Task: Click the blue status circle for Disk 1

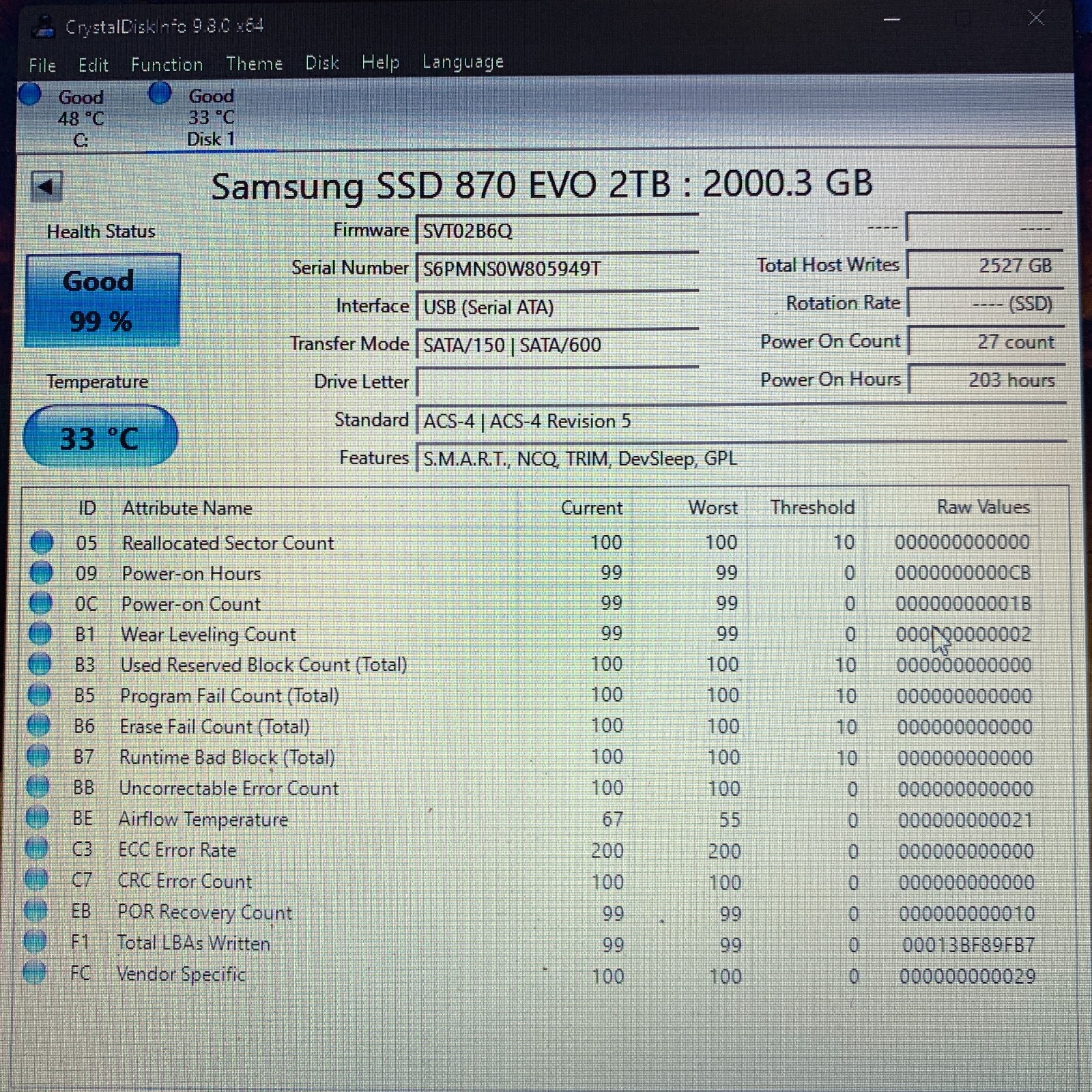Action: coord(160,93)
